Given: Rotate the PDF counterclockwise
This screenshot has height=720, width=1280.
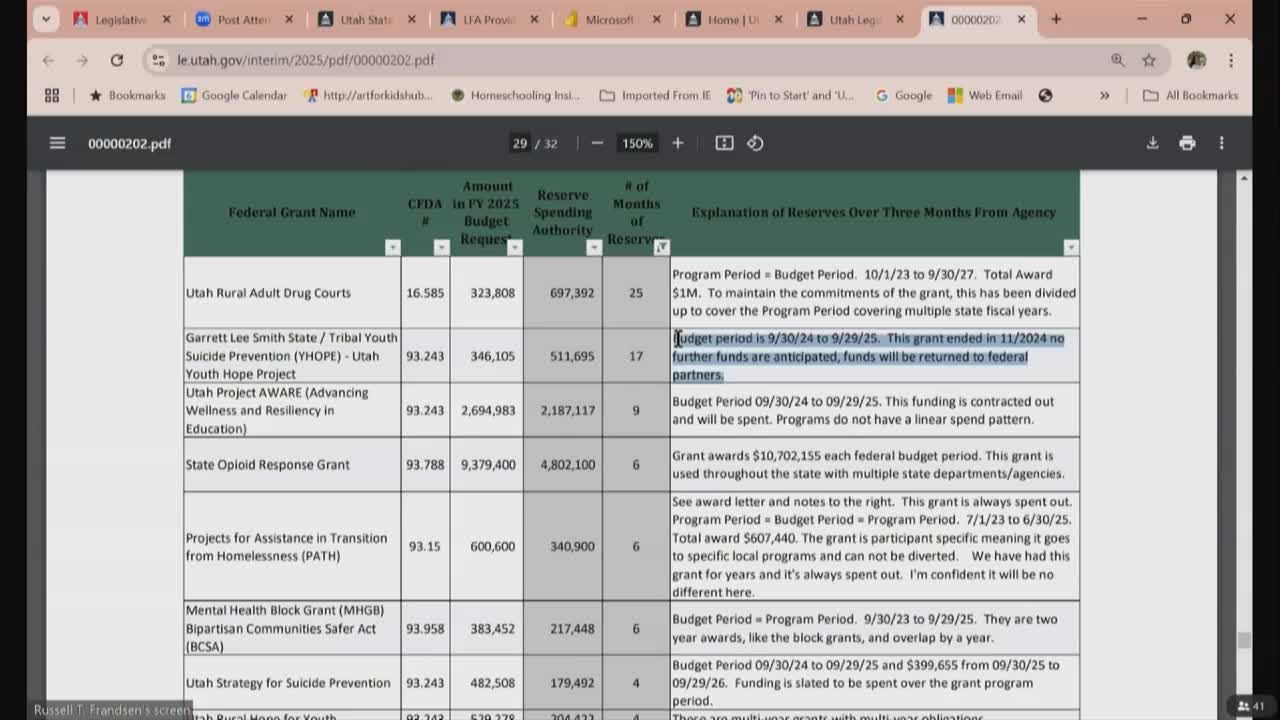Looking at the screenshot, I should (755, 143).
